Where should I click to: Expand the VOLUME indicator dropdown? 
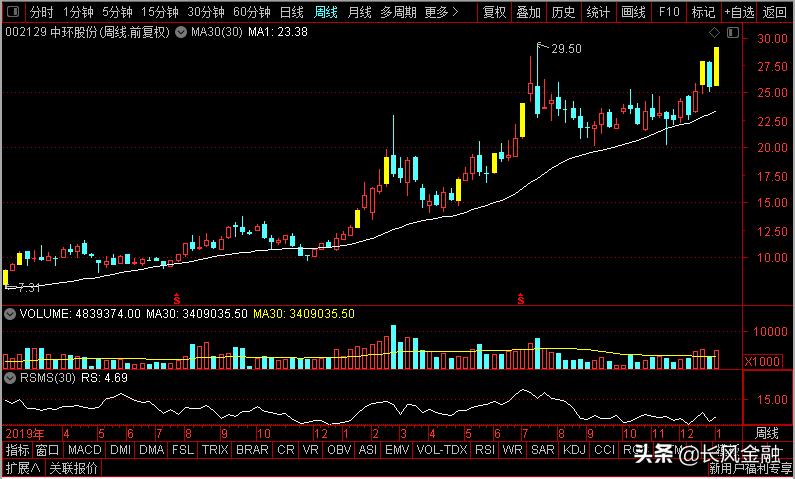tap(9, 314)
